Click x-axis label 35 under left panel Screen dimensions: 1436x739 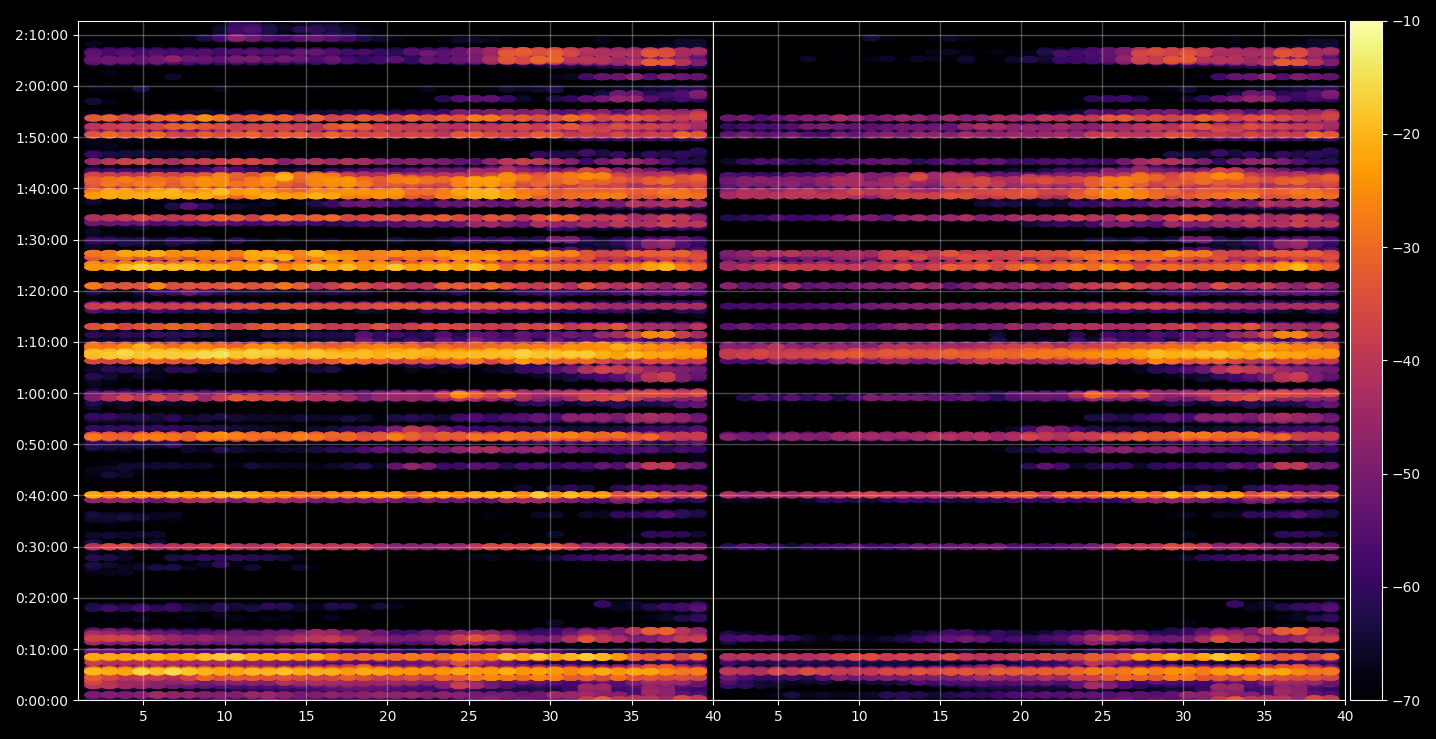[631, 716]
